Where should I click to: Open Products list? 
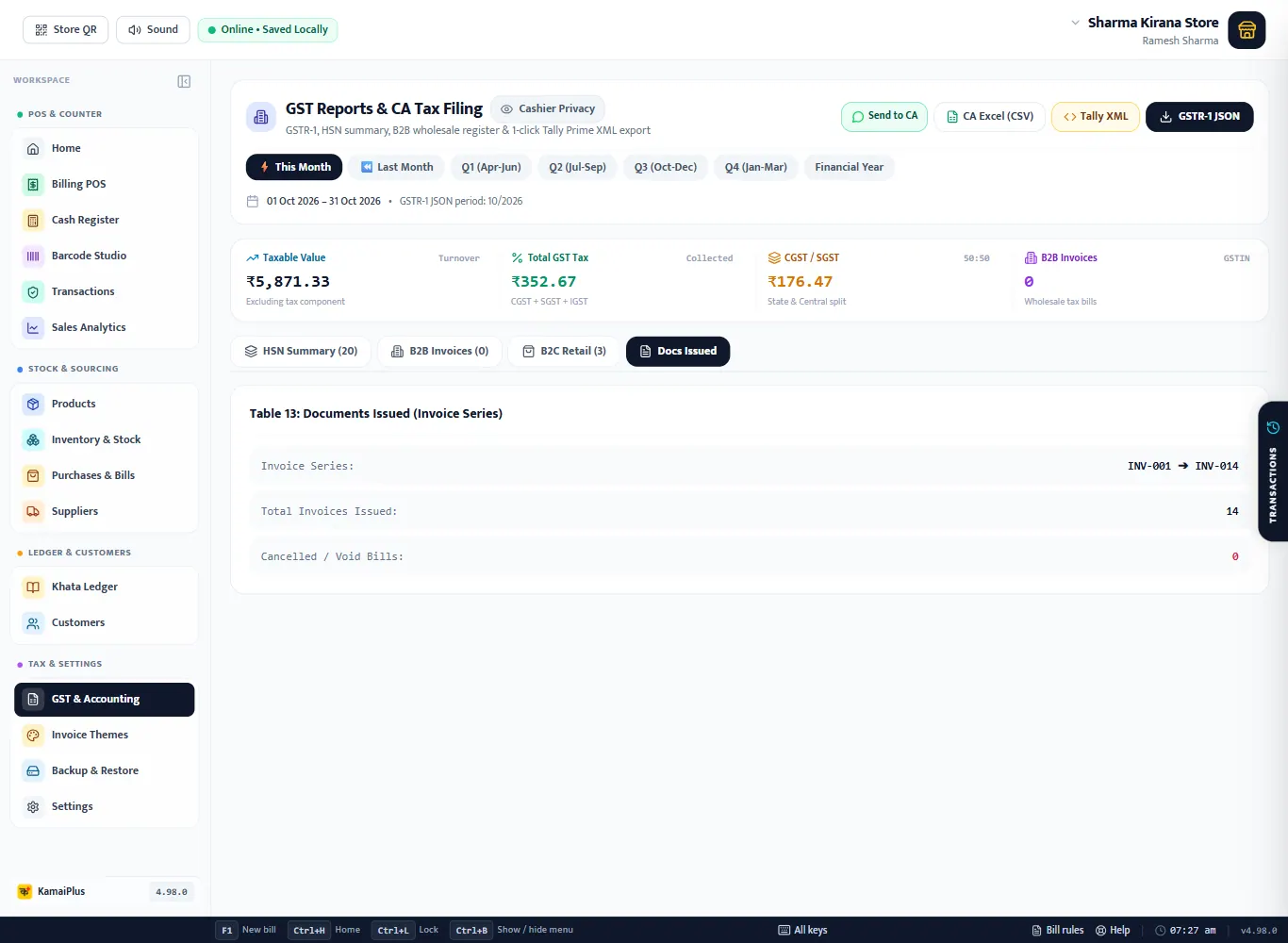(105, 404)
